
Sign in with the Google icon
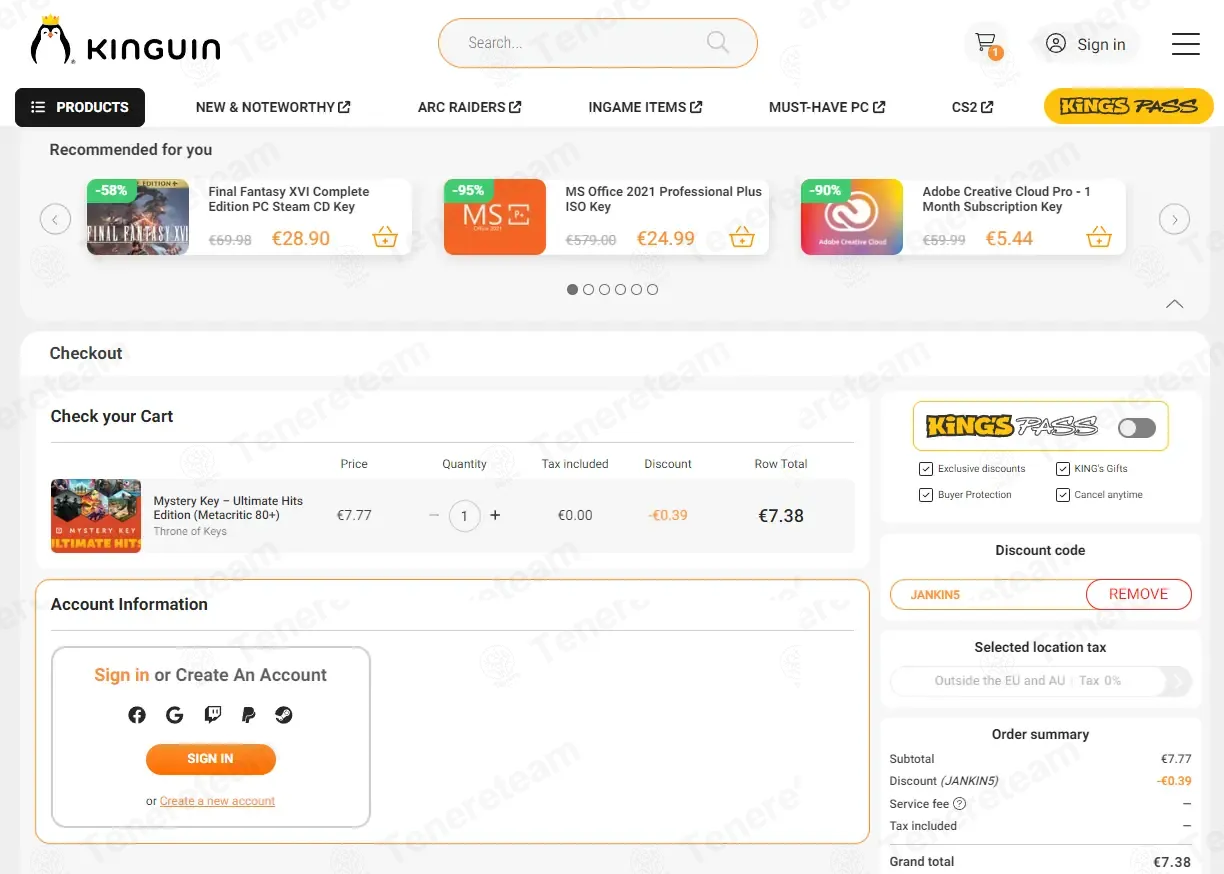coord(175,715)
